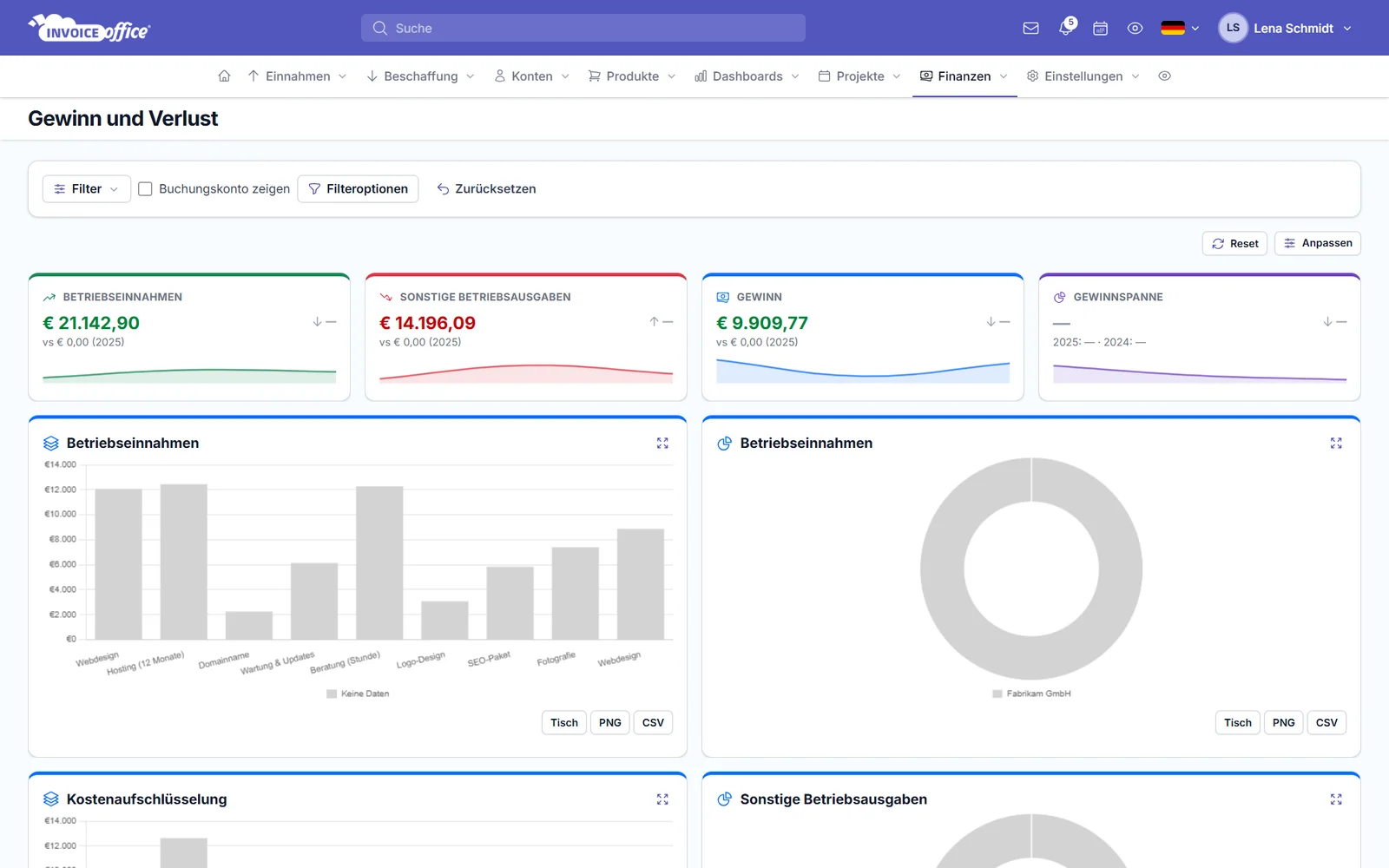The image size is (1389, 868).
Task: Open the notifications bell icon
Action: tap(1066, 28)
